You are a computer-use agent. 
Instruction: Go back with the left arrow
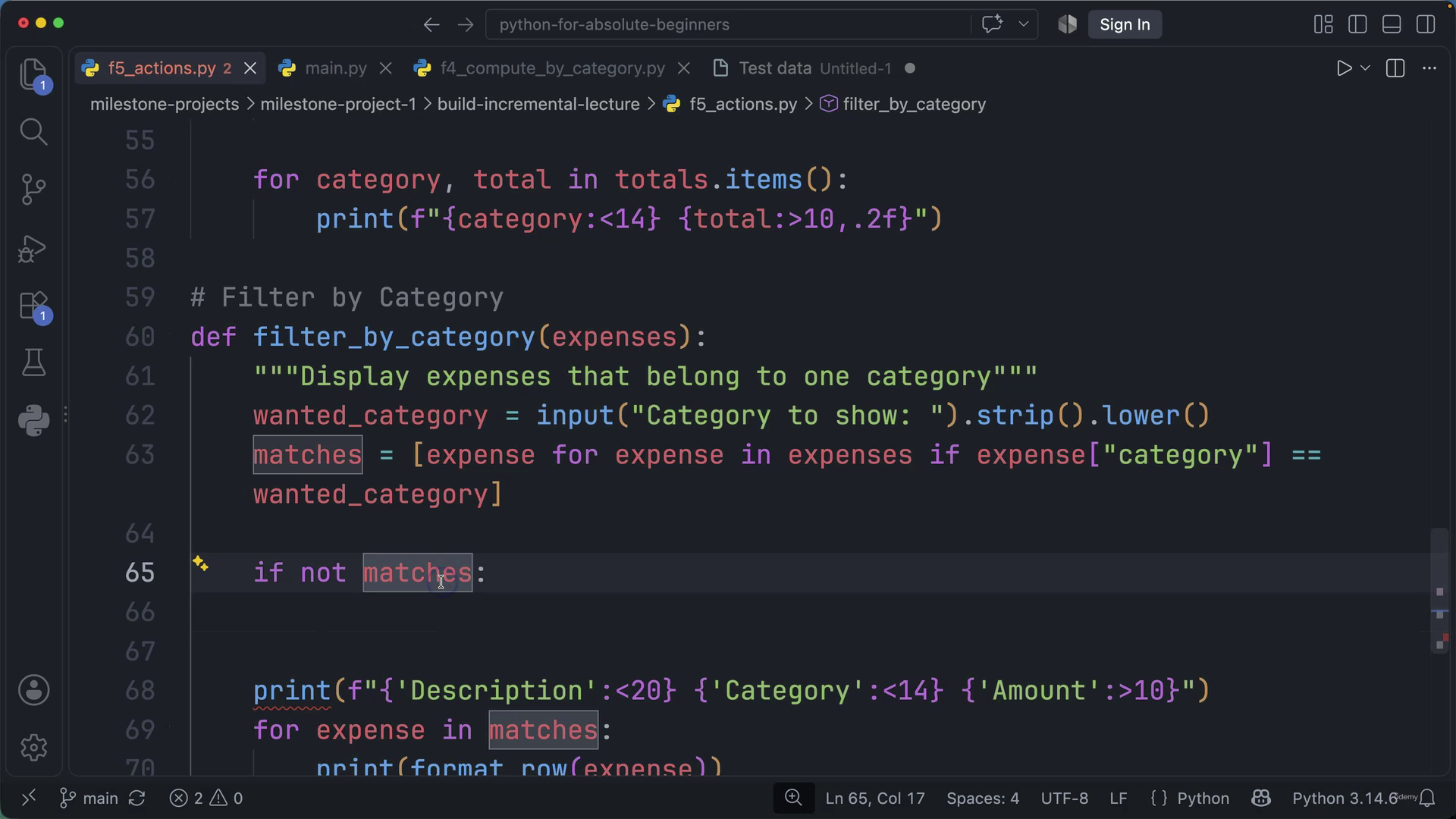(x=431, y=24)
